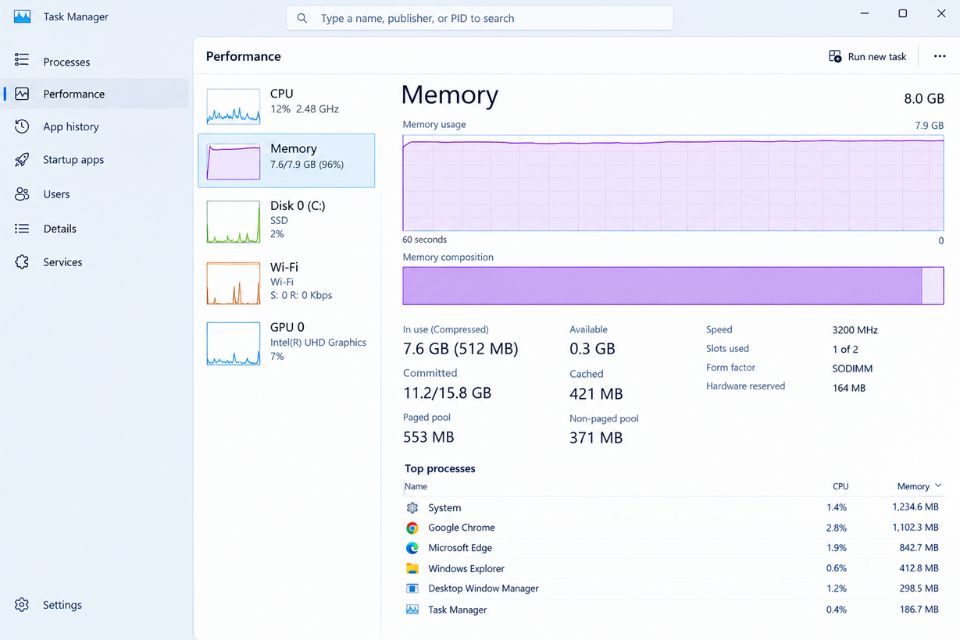Select the GPU 0 graph thumbnail

point(233,344)
